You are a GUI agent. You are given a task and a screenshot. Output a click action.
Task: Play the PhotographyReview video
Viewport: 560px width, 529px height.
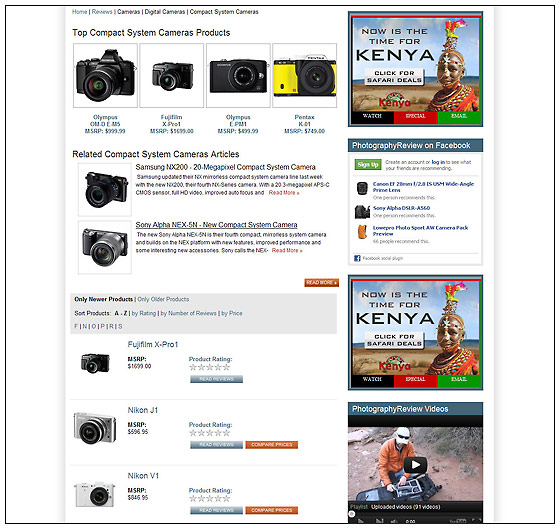coord(415,465)
